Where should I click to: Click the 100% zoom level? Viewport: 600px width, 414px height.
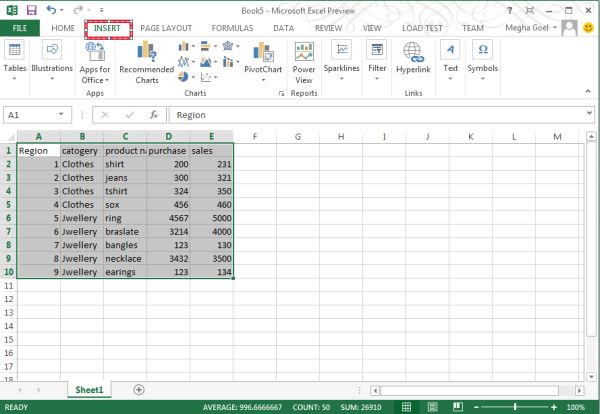575,407
